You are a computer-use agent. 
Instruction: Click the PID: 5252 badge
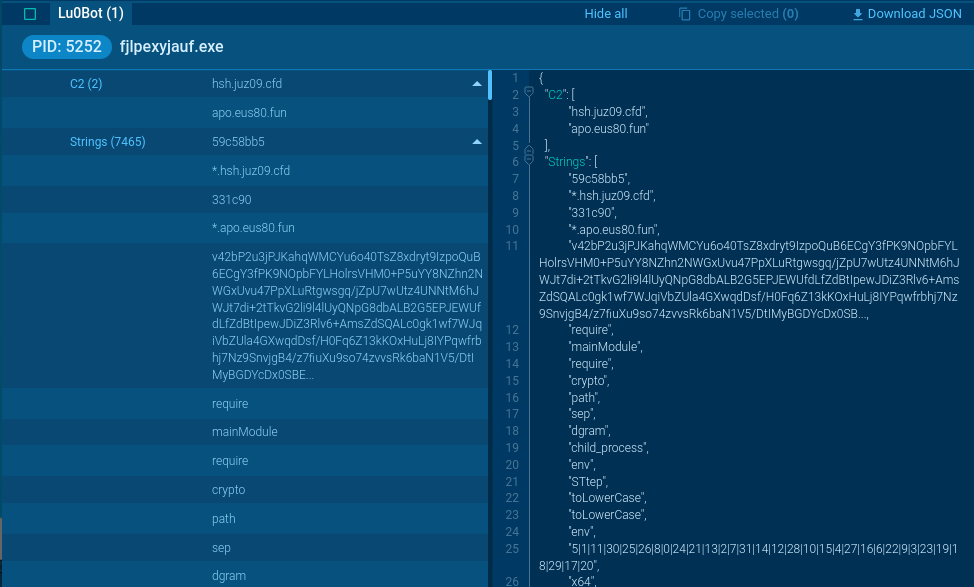point(66,47)
